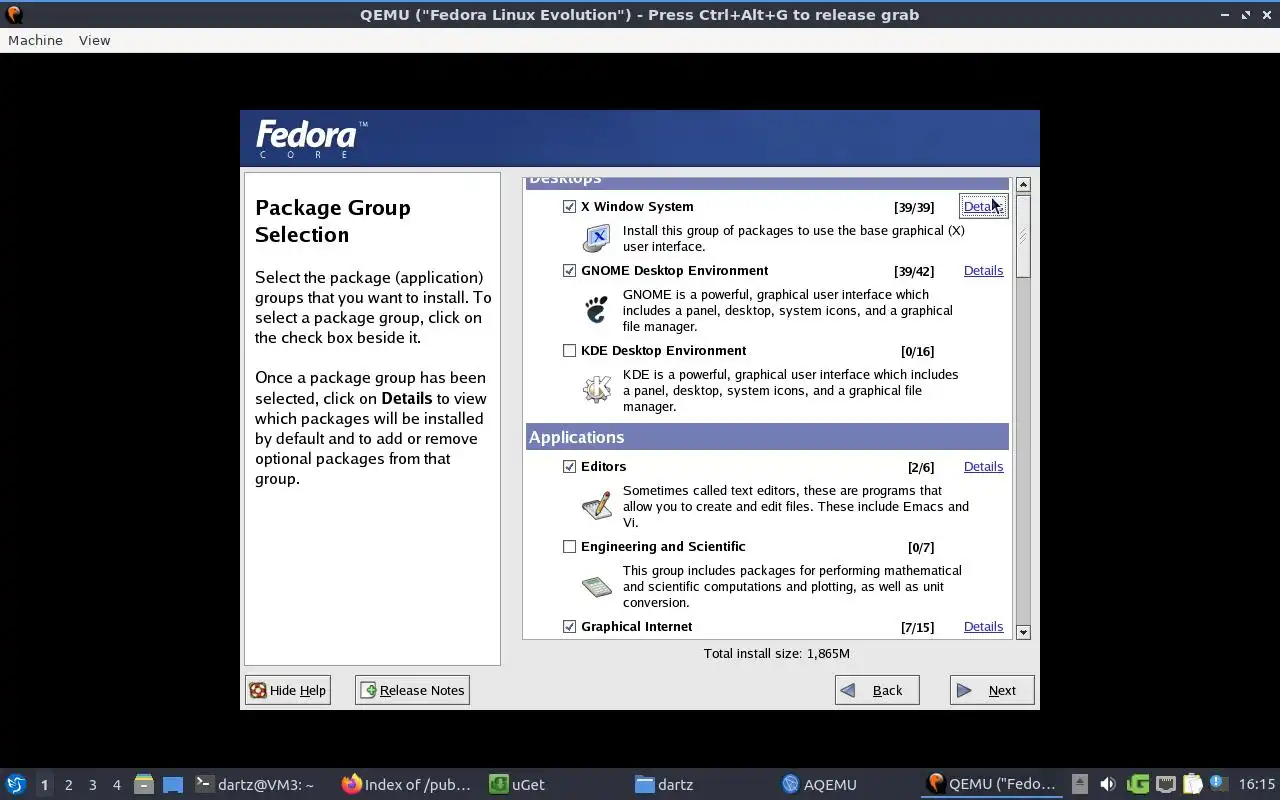This screenshot has height=800, width=1280.
Task: Click the GNOME footprint icon
Action: pyautogui.click(x=597, y=309)
